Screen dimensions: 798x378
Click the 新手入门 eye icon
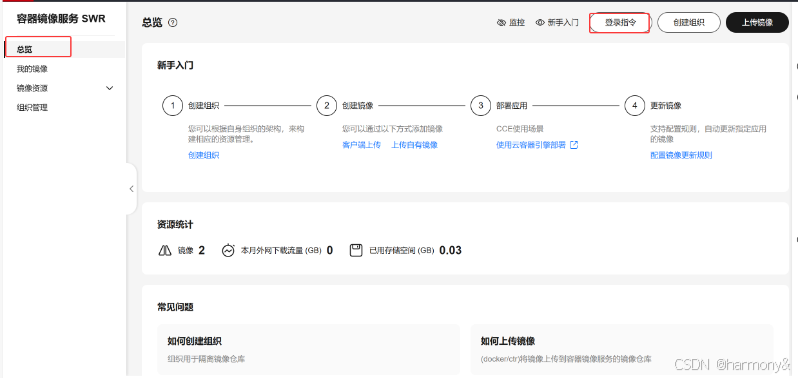point(540,23)
